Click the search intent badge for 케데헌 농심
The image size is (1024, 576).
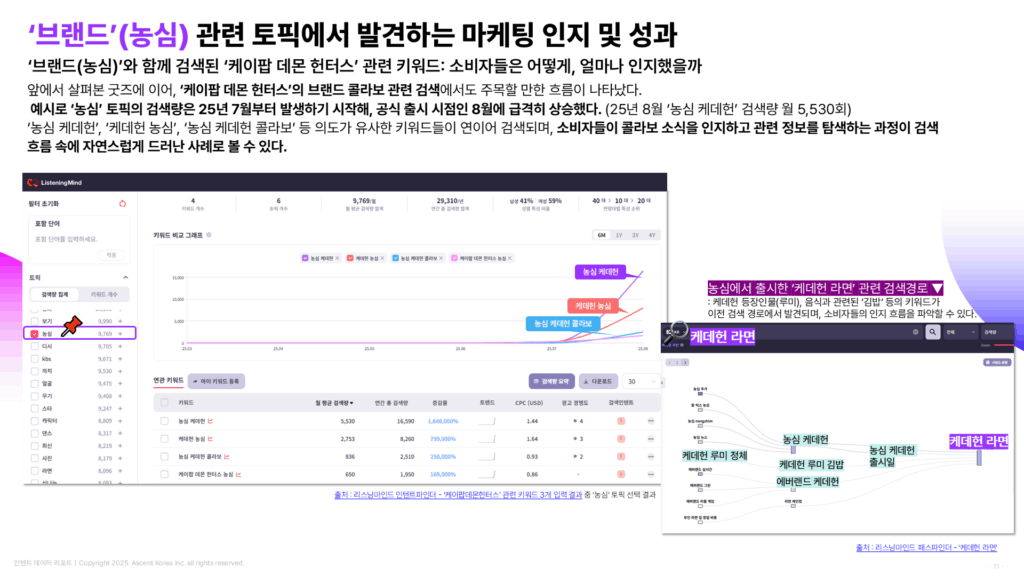pyautogui.click(x=620, y=439)
